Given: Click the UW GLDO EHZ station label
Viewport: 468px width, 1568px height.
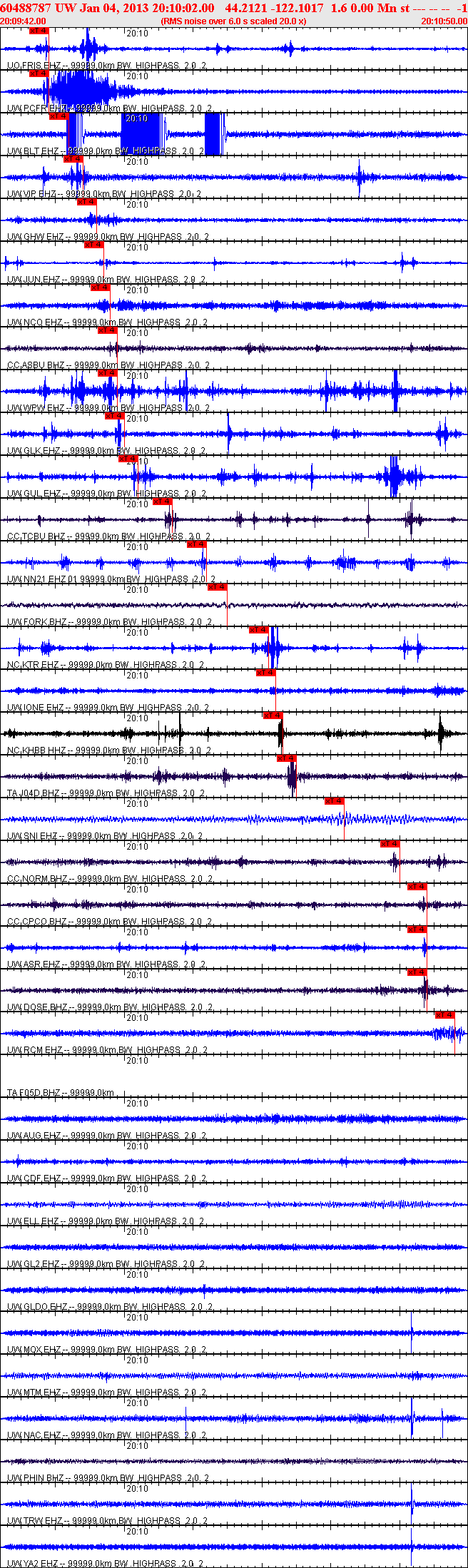Looking at the screenshot, I should 37,1307.
